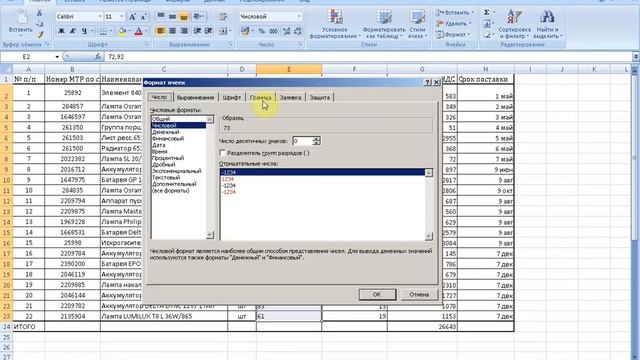This screenshot has height=360, width=640.
Task: Expand the Вставить cells dropdown
Action: coord(473,13)
